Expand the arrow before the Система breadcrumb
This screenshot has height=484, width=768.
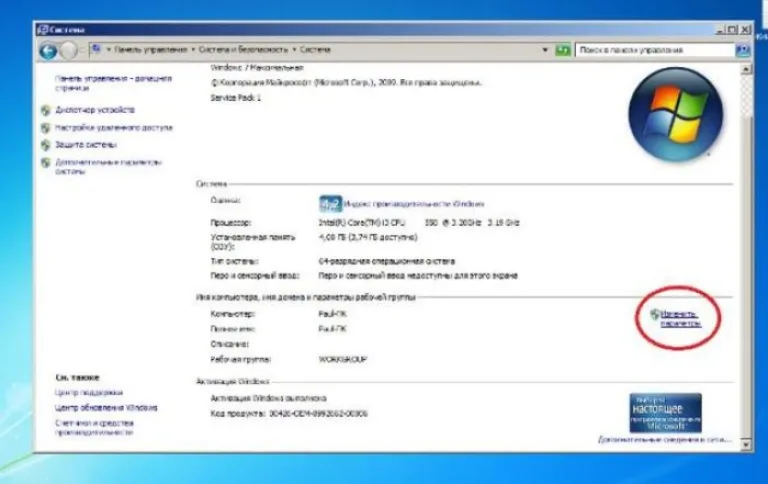click(294, 49)
